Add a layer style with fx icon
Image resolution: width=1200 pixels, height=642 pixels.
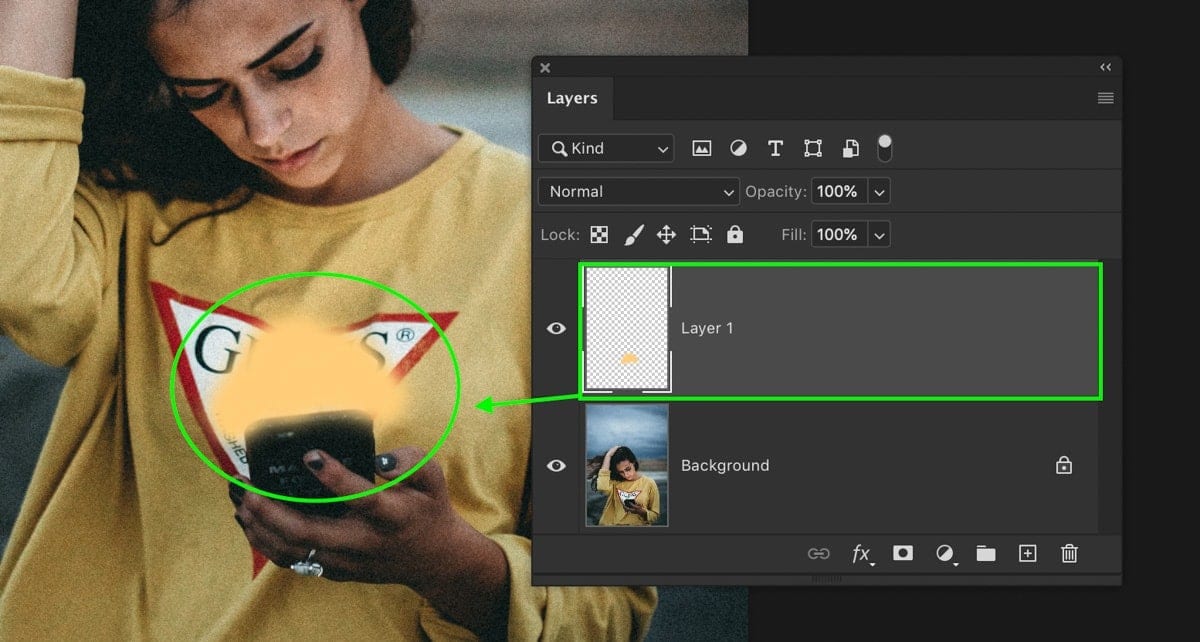862,553
